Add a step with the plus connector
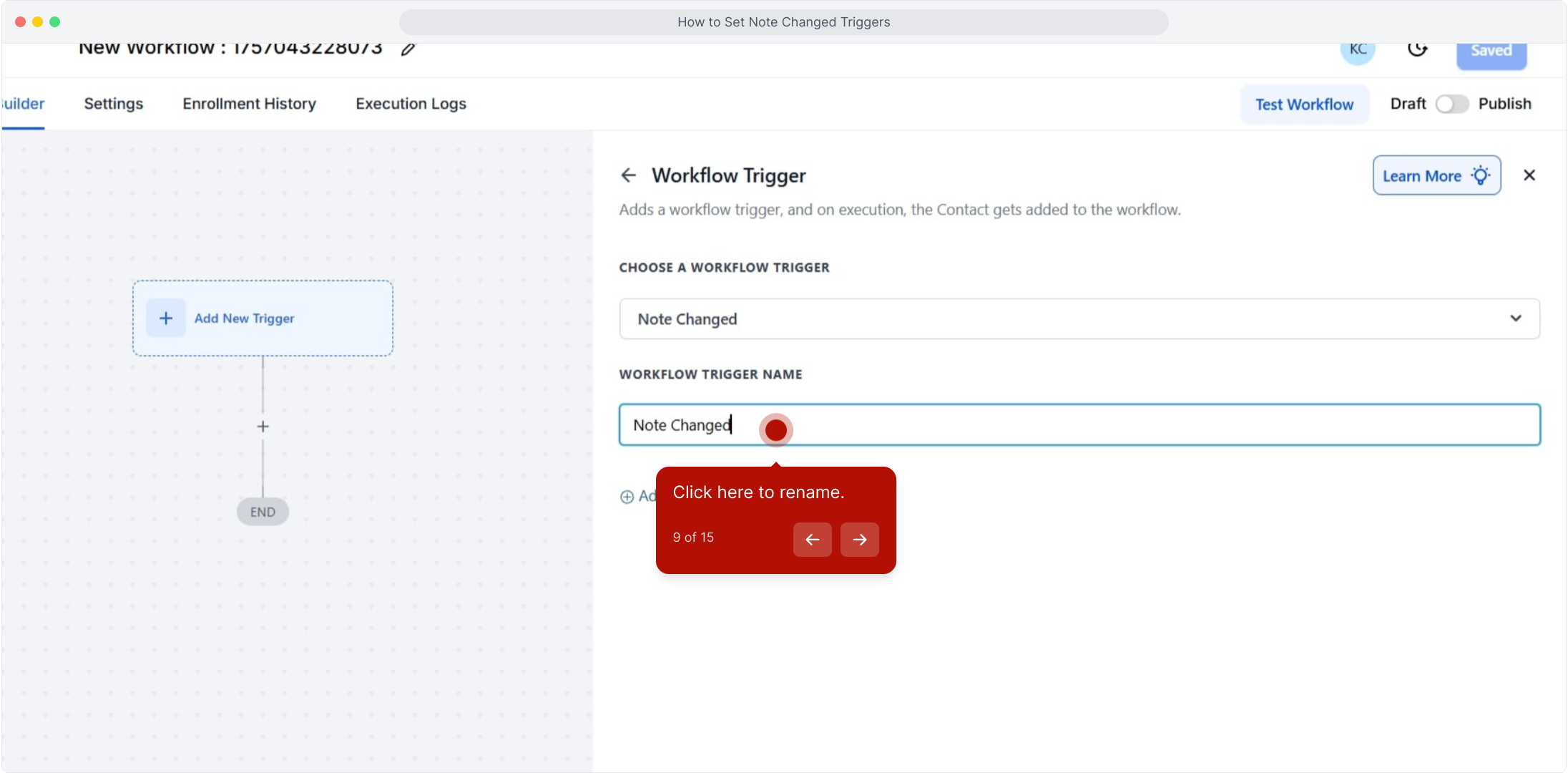 [263, 427]
